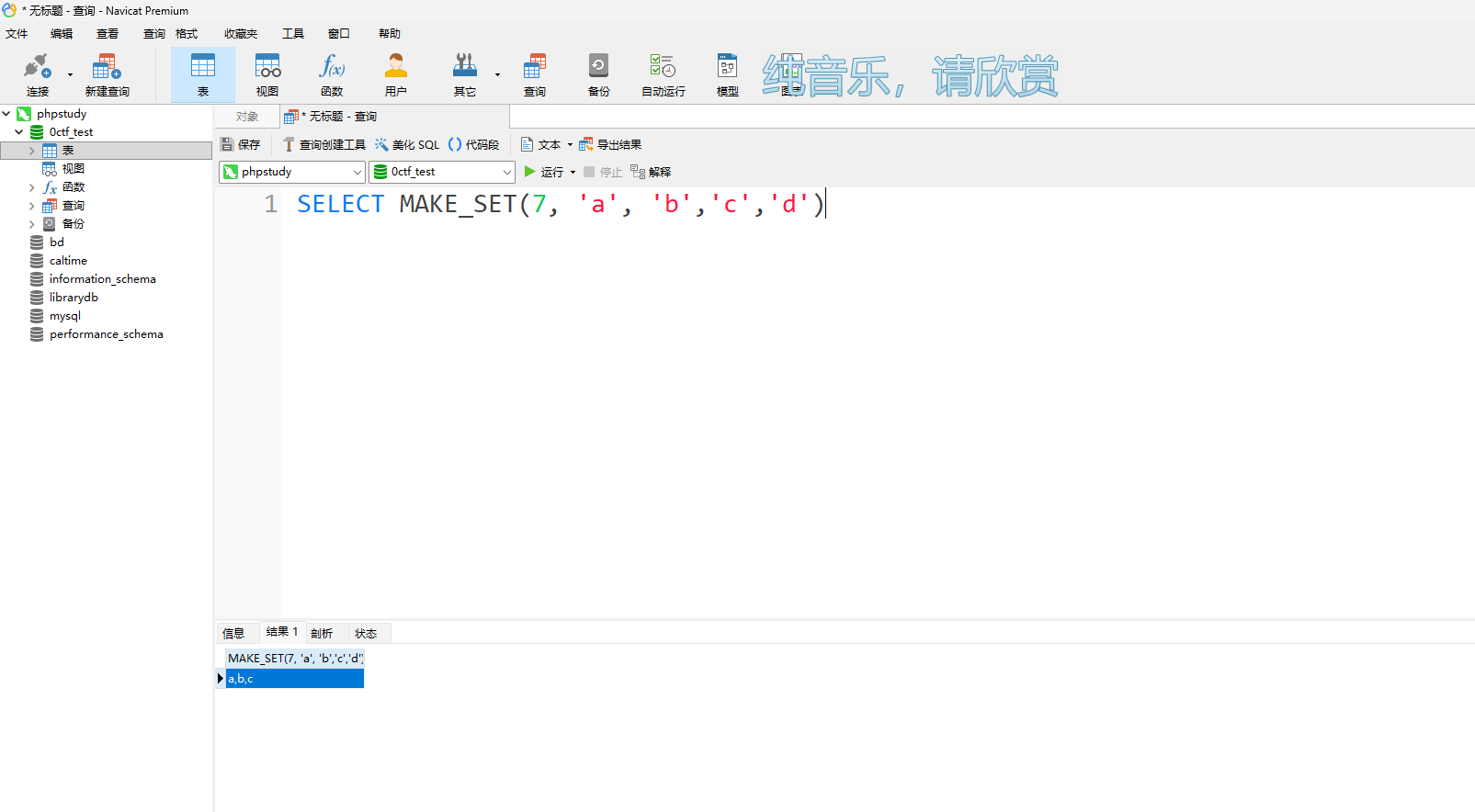The width and height of the screenshot is (1475, 812).
Task: Run the query with 运行 button
Action: pos(544,172)
